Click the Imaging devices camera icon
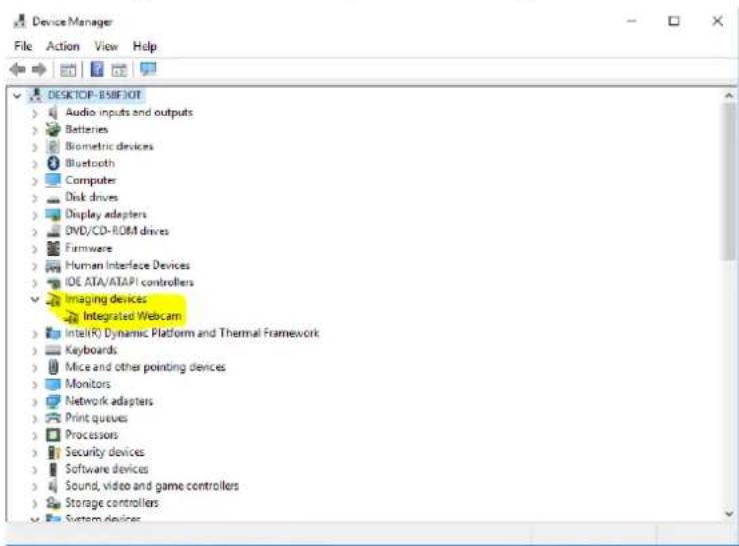 pyautogui.click(x=54, y=299)
